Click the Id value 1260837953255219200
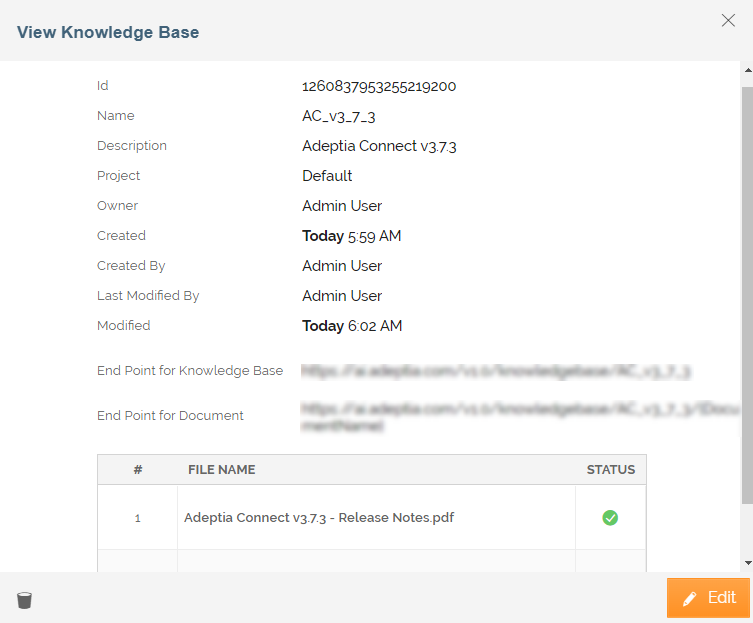This screenshot has height=623, width=753. 379,86
